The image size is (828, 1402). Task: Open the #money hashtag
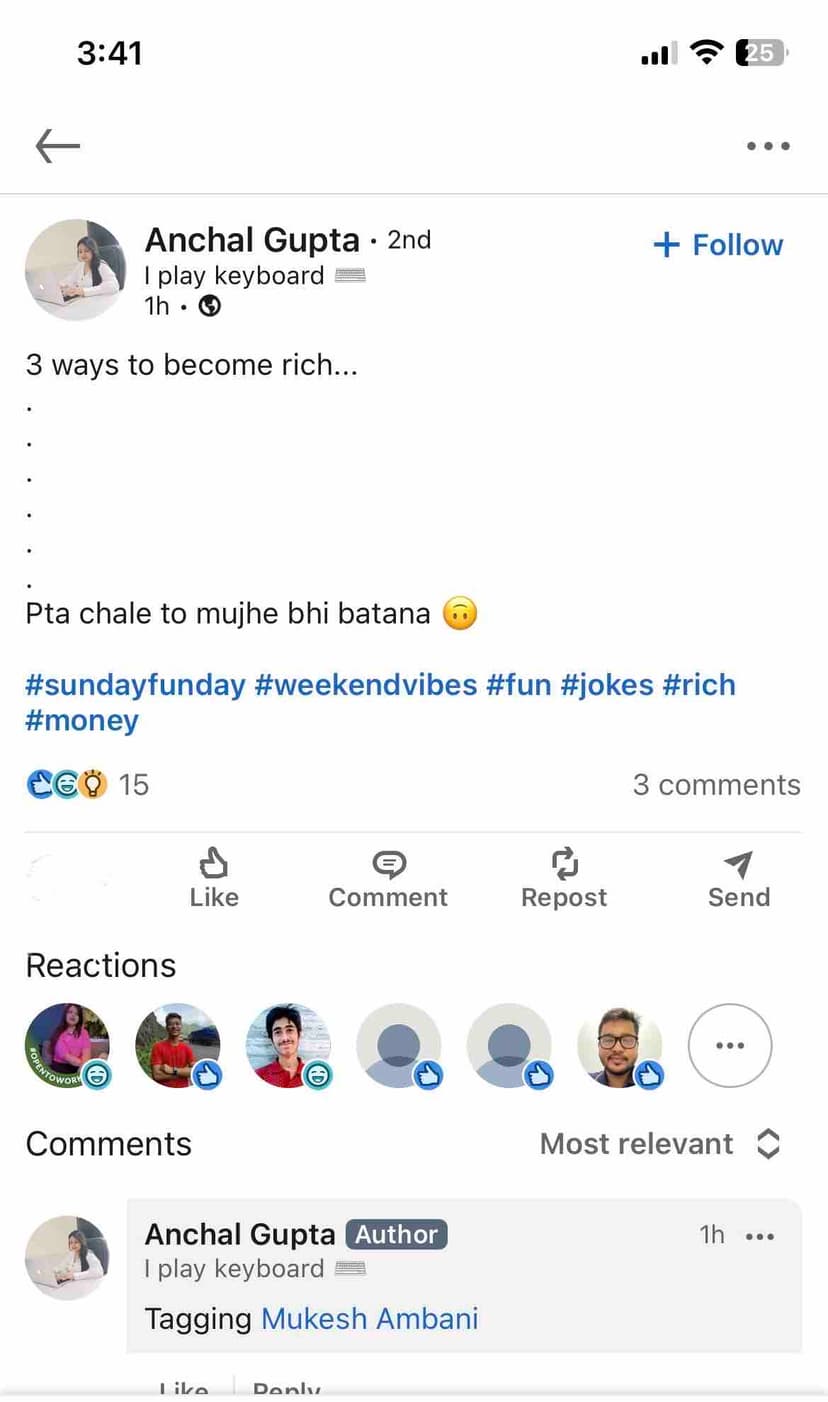pos(82,721)
